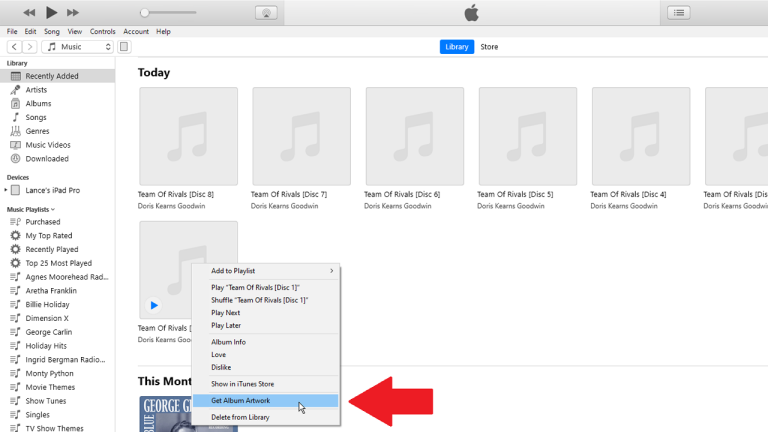Select Lance's iPad Pro device
768x432 pixels.
(52, 190)
